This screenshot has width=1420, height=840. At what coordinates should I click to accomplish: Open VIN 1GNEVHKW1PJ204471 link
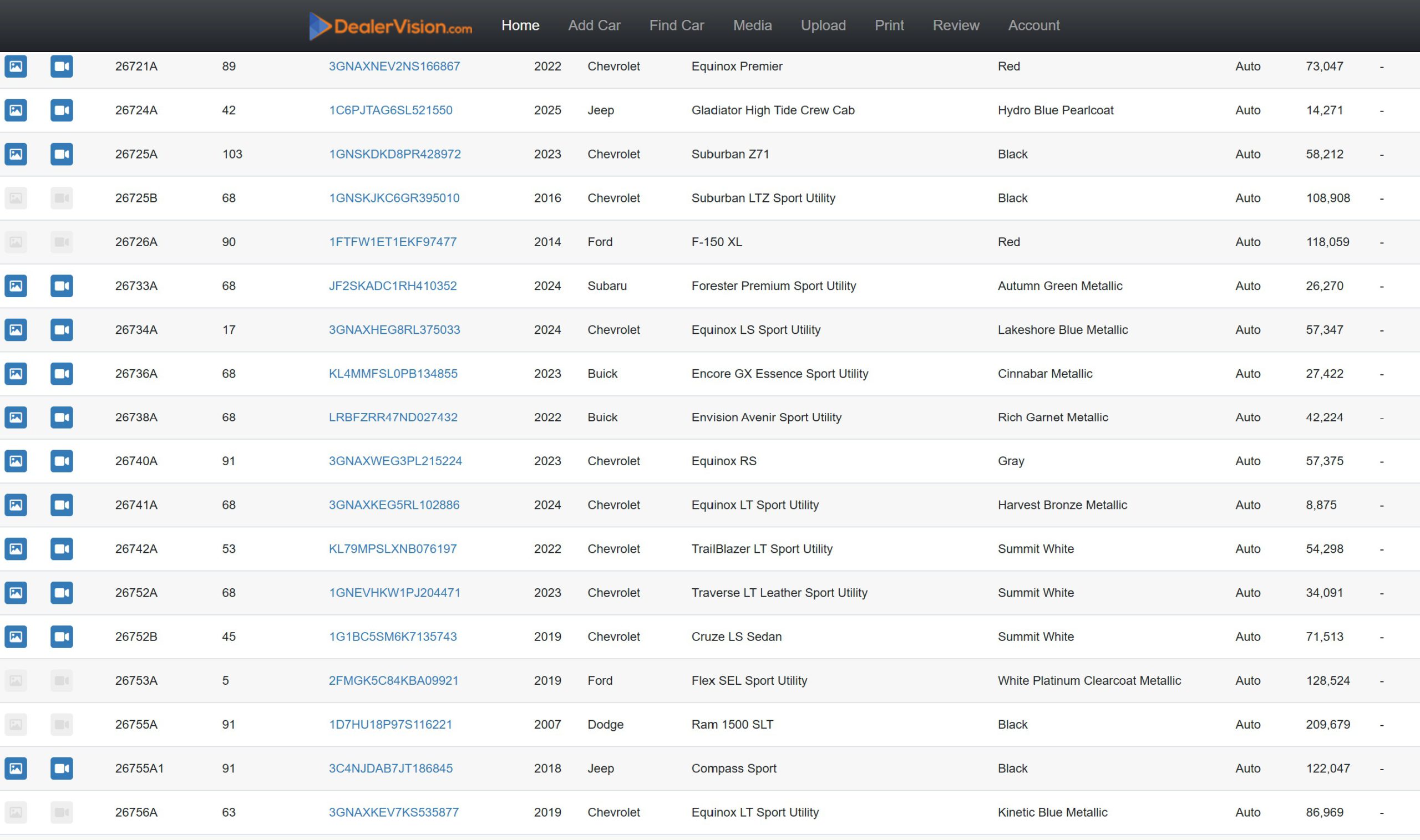click(x=395, y=593)
